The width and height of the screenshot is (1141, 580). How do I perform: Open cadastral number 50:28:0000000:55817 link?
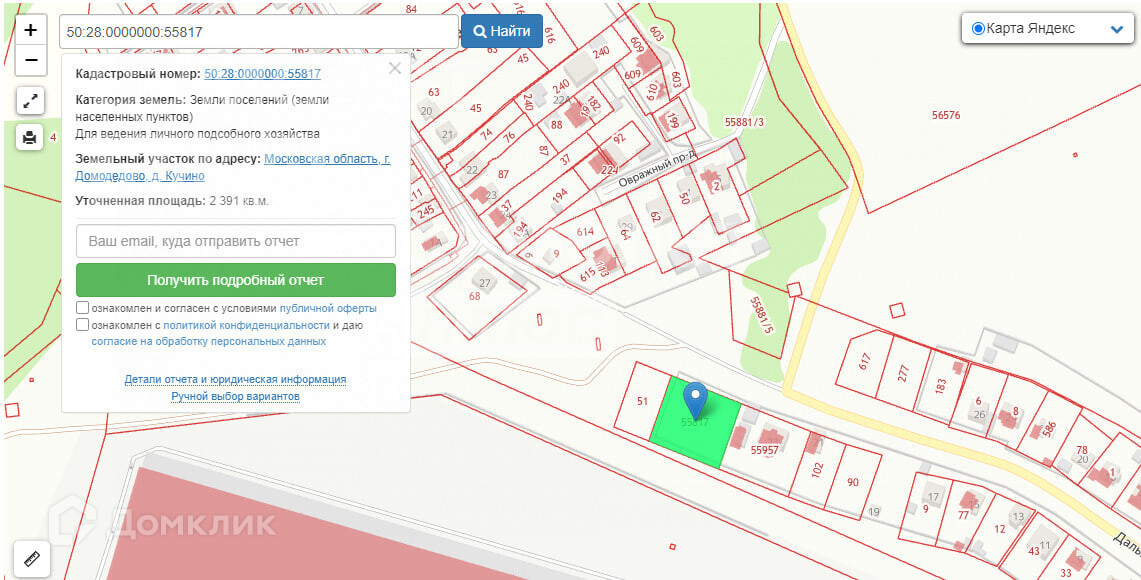point(262,74)
